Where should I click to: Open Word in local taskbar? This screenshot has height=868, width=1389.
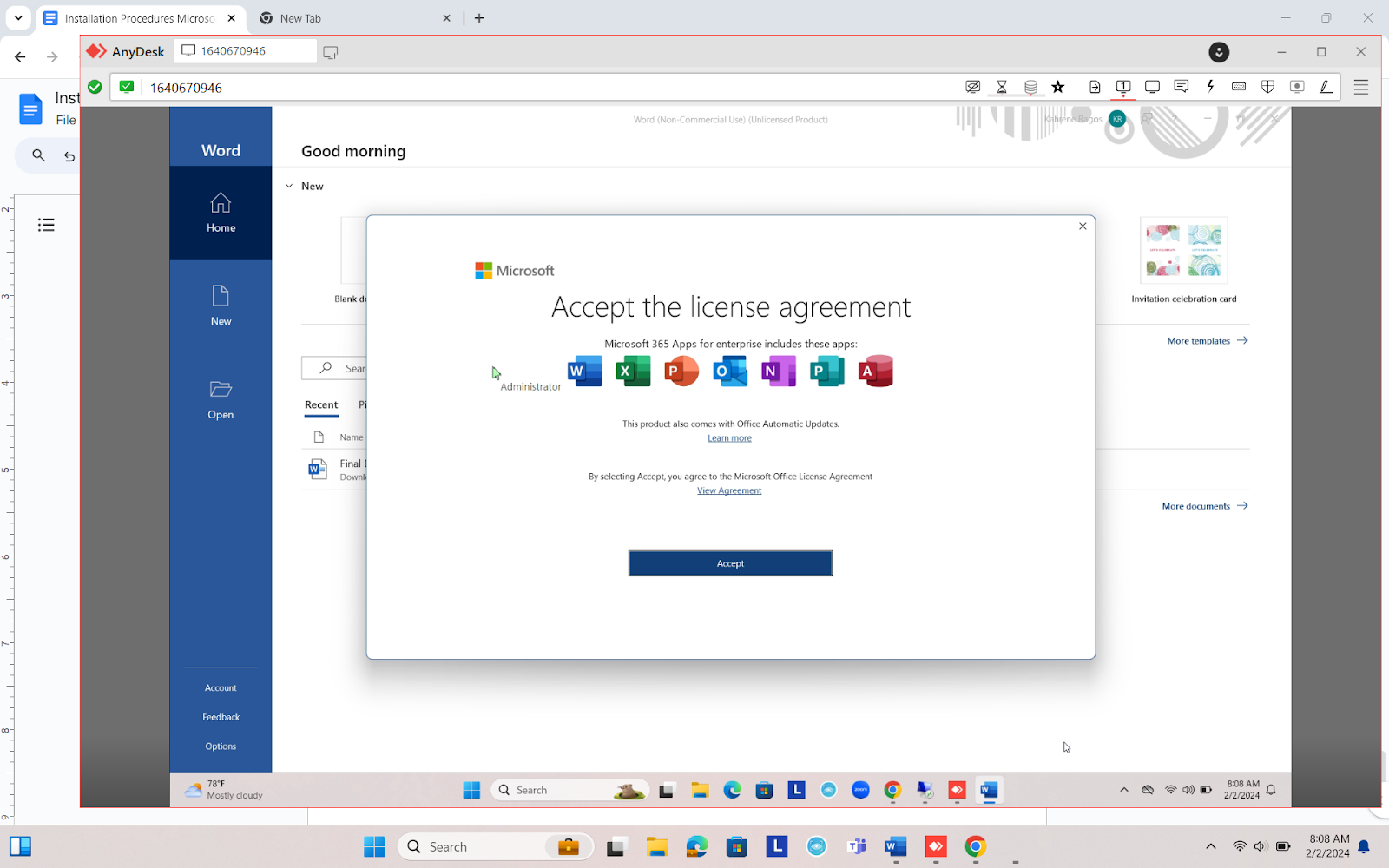pyautogui.click(x=896, y=846)
